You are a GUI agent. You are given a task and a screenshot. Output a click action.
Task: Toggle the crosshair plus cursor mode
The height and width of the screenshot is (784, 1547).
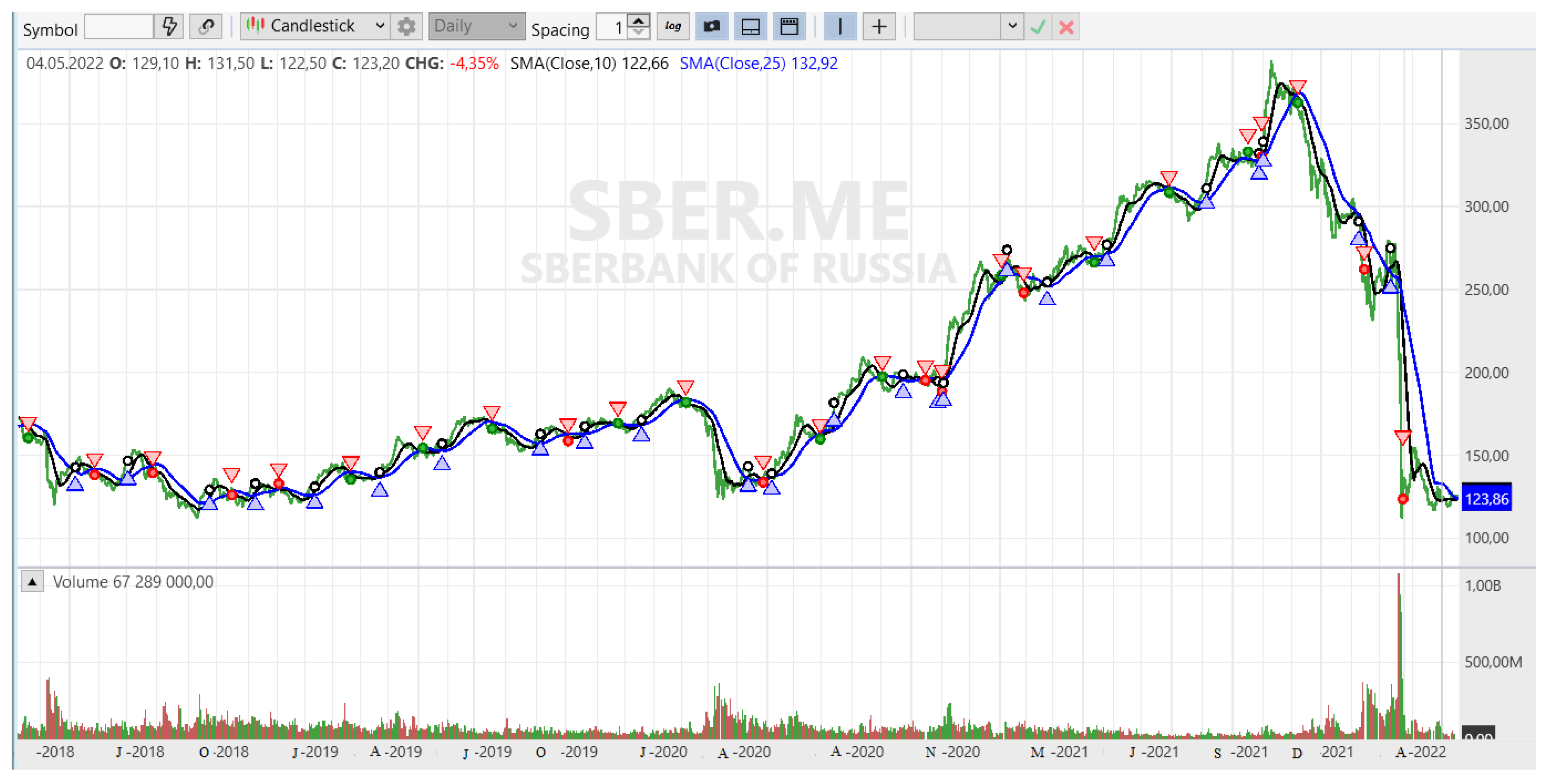[x=879, y=27]
